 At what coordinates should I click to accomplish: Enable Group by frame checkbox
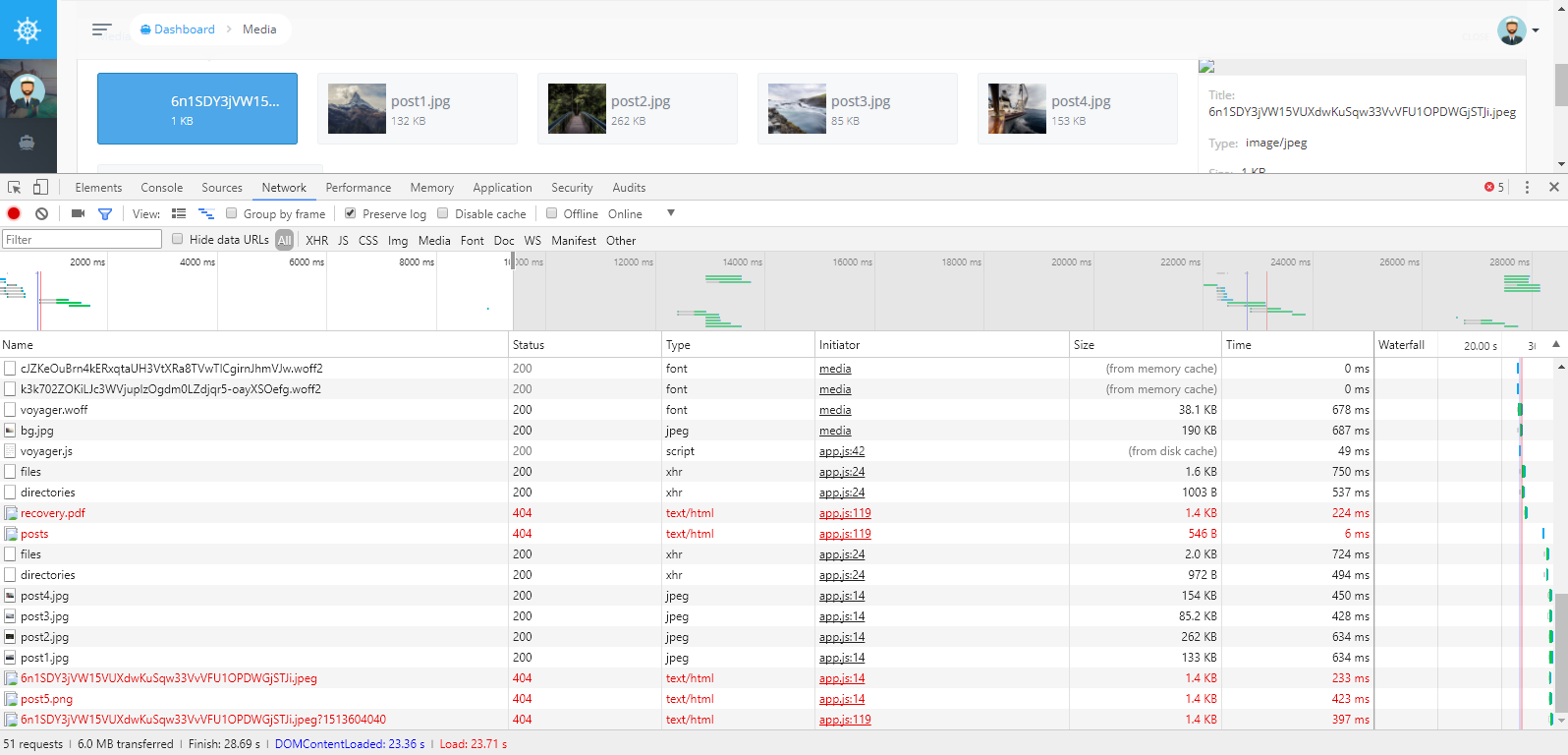[232, 213]
